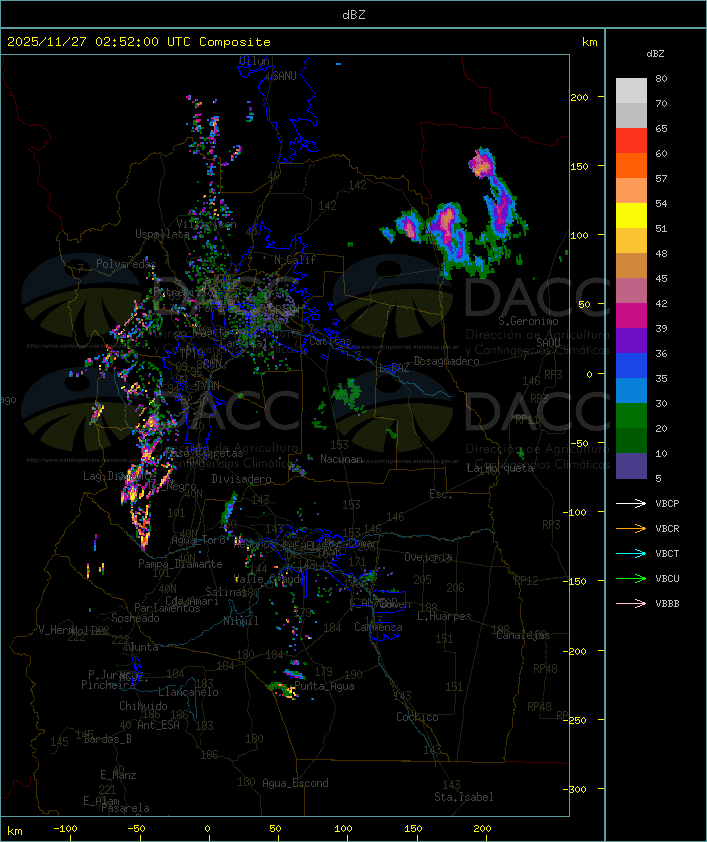Select the orange 57-60 dBZ legend swatch
Image resolution: width=707 pixels, height=842 pixels.
click(x=631, y=166)
